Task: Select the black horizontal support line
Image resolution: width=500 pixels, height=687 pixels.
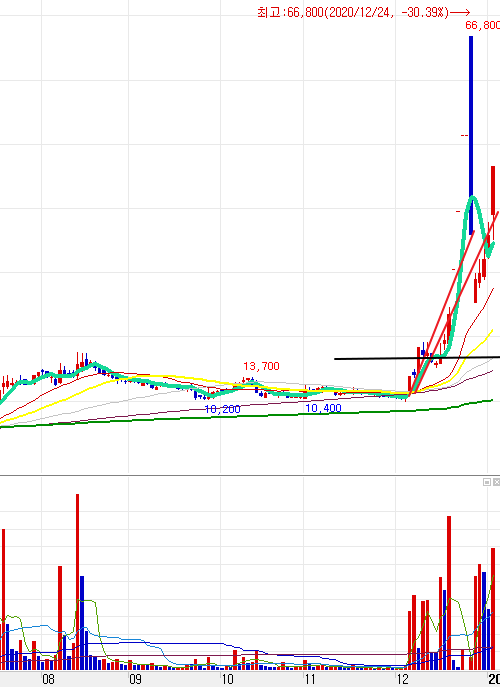Action: (x=417, y=358)
